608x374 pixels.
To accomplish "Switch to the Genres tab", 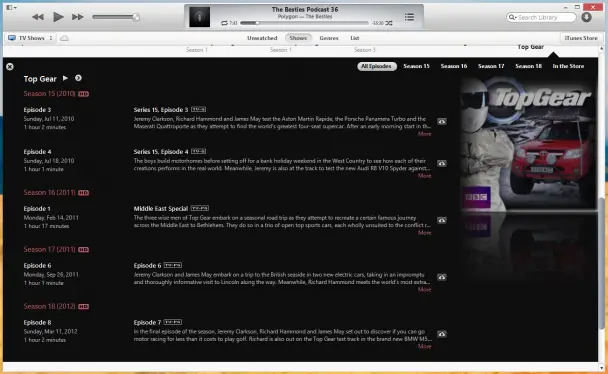I will (329, 38).
